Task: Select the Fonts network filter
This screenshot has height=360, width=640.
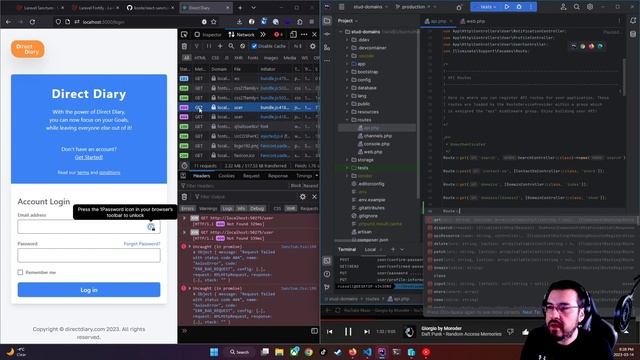Action: tap(253, 58)
